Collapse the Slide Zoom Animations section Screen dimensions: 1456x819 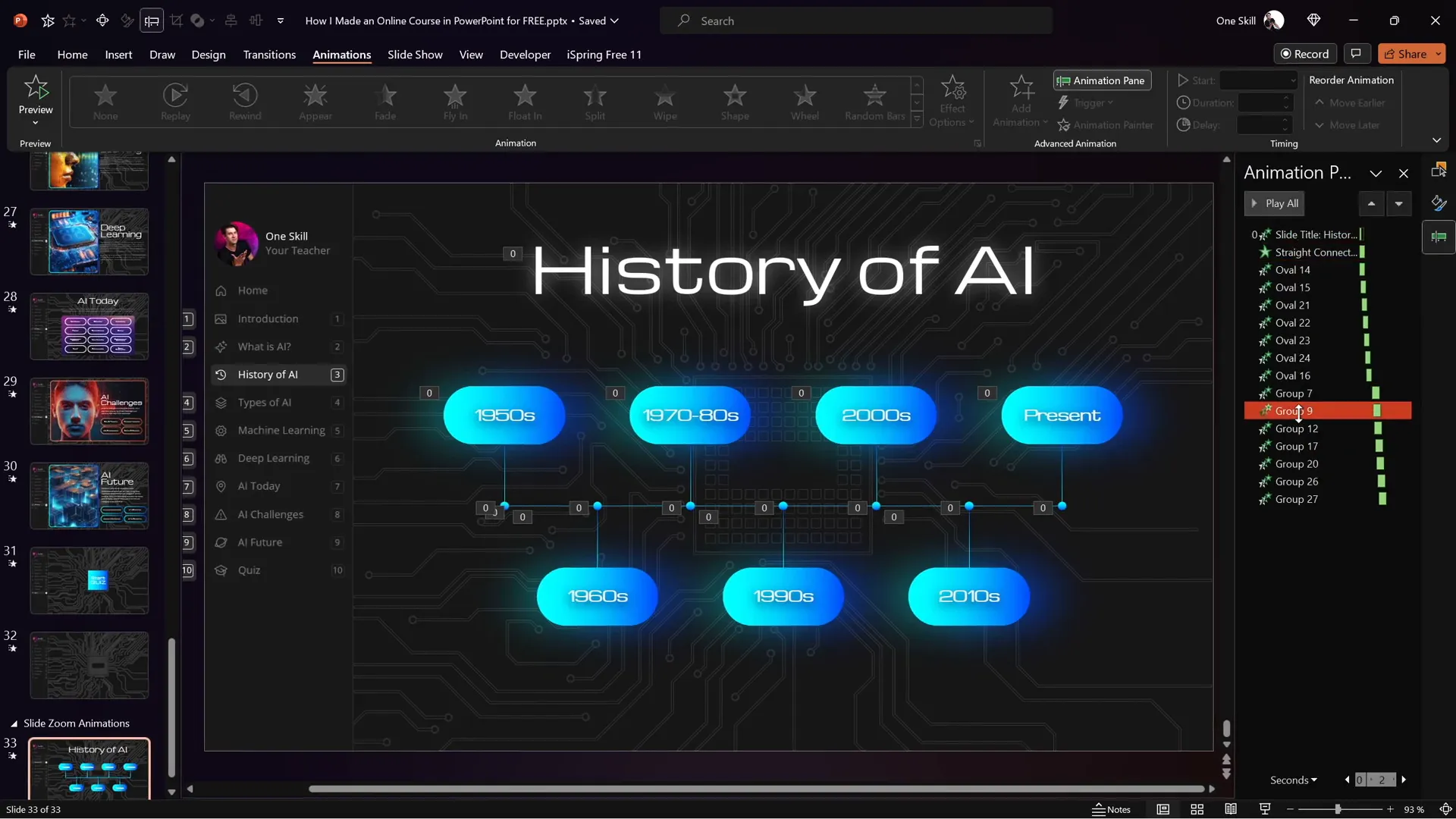(x=14, y=723)
